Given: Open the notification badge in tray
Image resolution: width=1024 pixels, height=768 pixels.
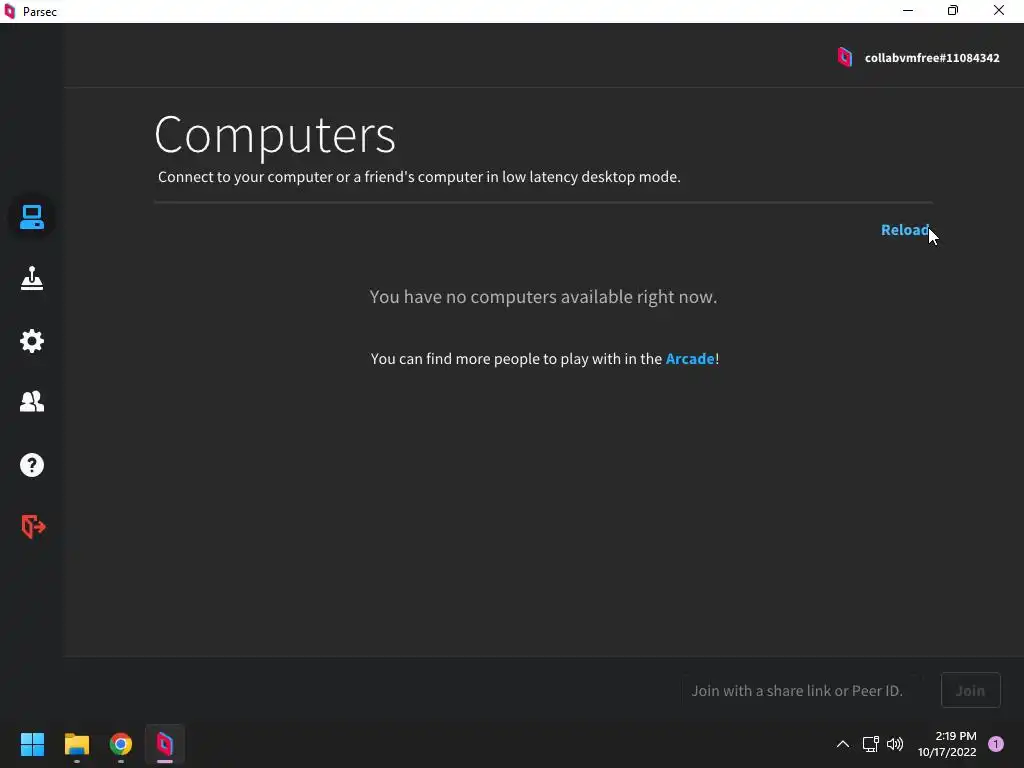Looking at the screenshot, I should [996, 744].
